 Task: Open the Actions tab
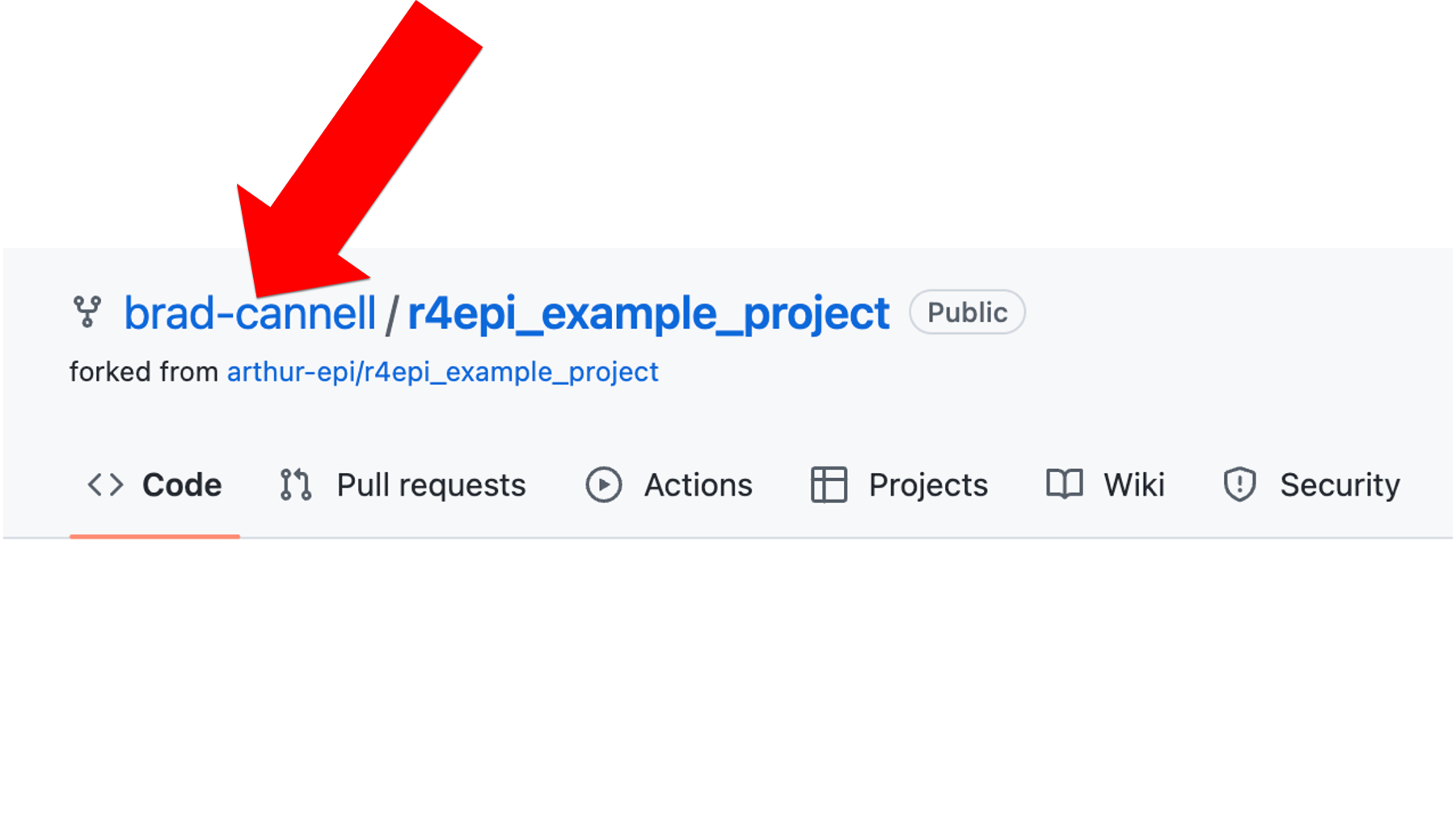[698, 485]
